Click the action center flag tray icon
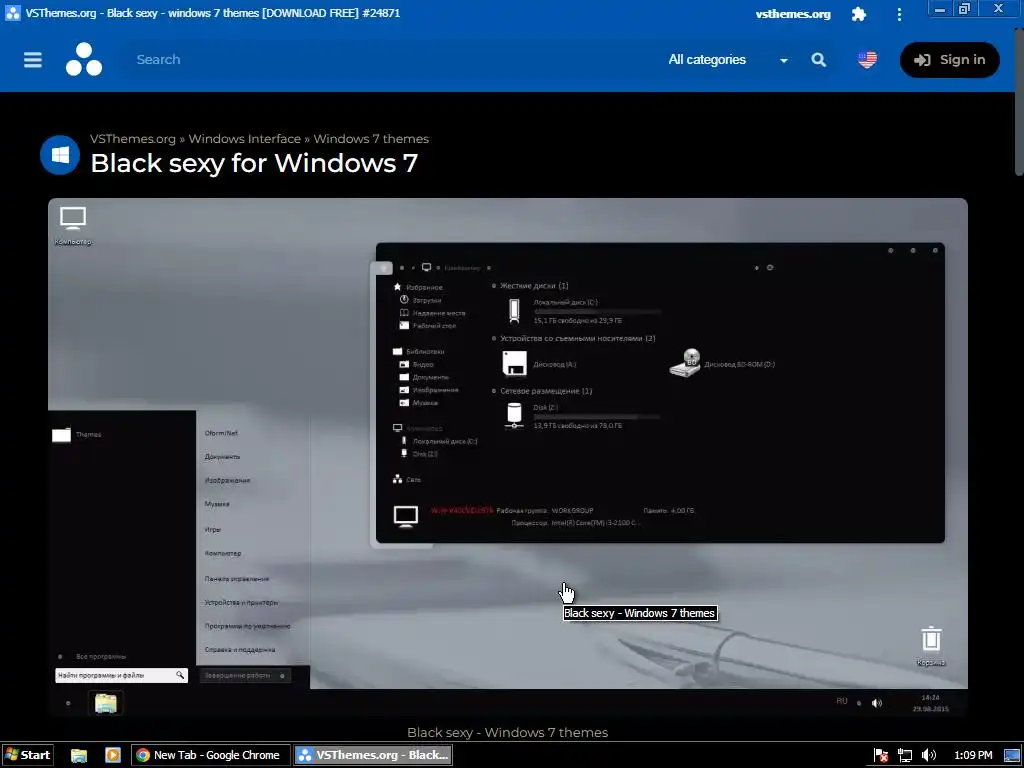Viewport: 1024px width, 768px height. [x=881, y=756]
